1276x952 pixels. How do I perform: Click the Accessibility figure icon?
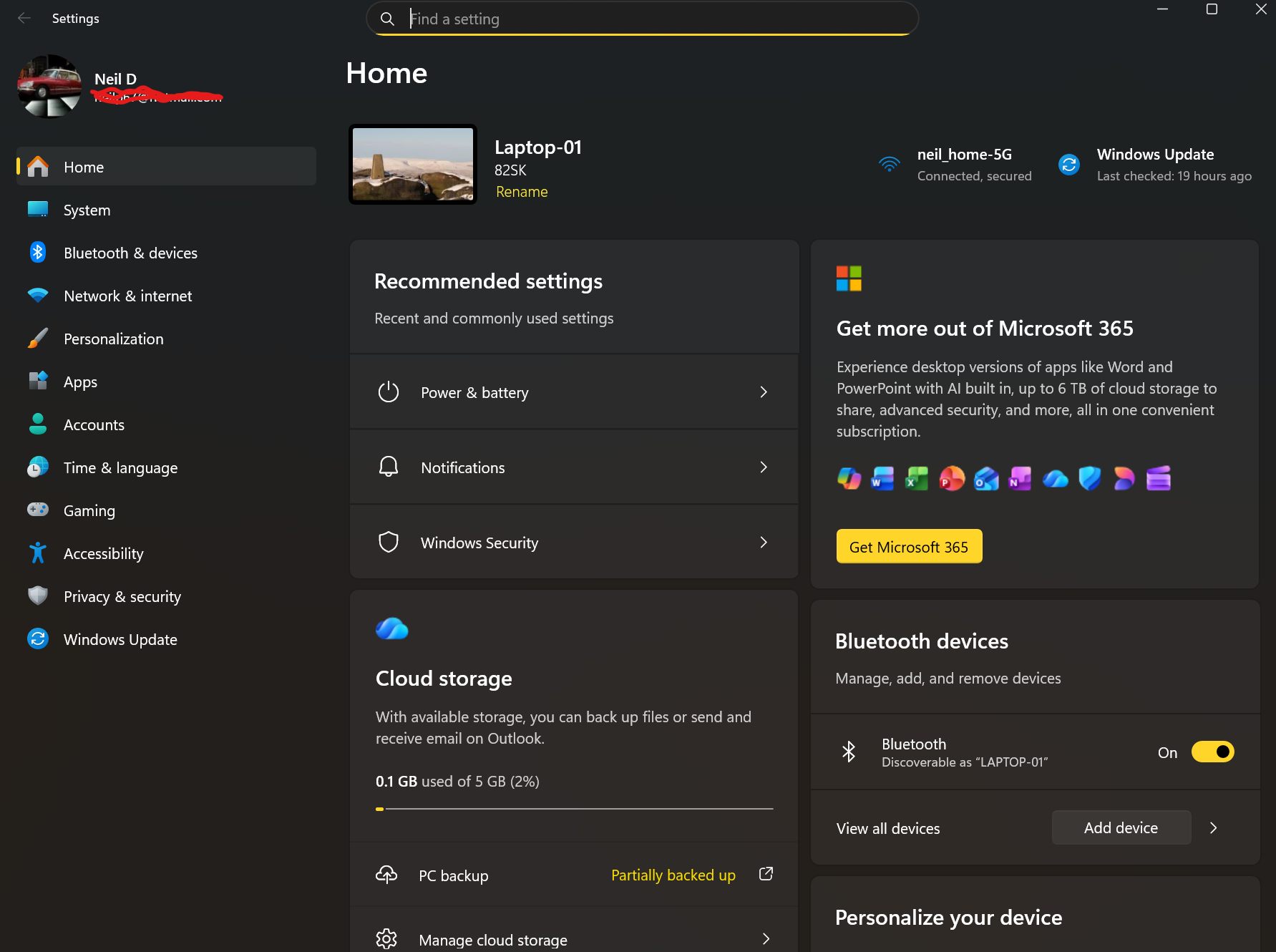38,553
